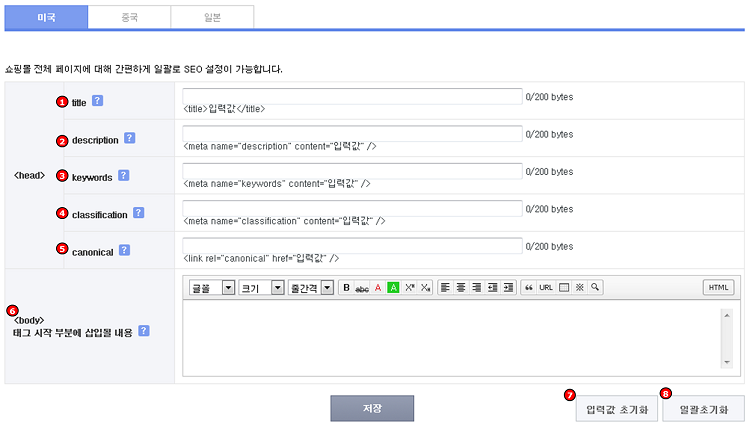The image size is (750, 426).
Task: Center align text in editor
Action: [x=461, y=288]
